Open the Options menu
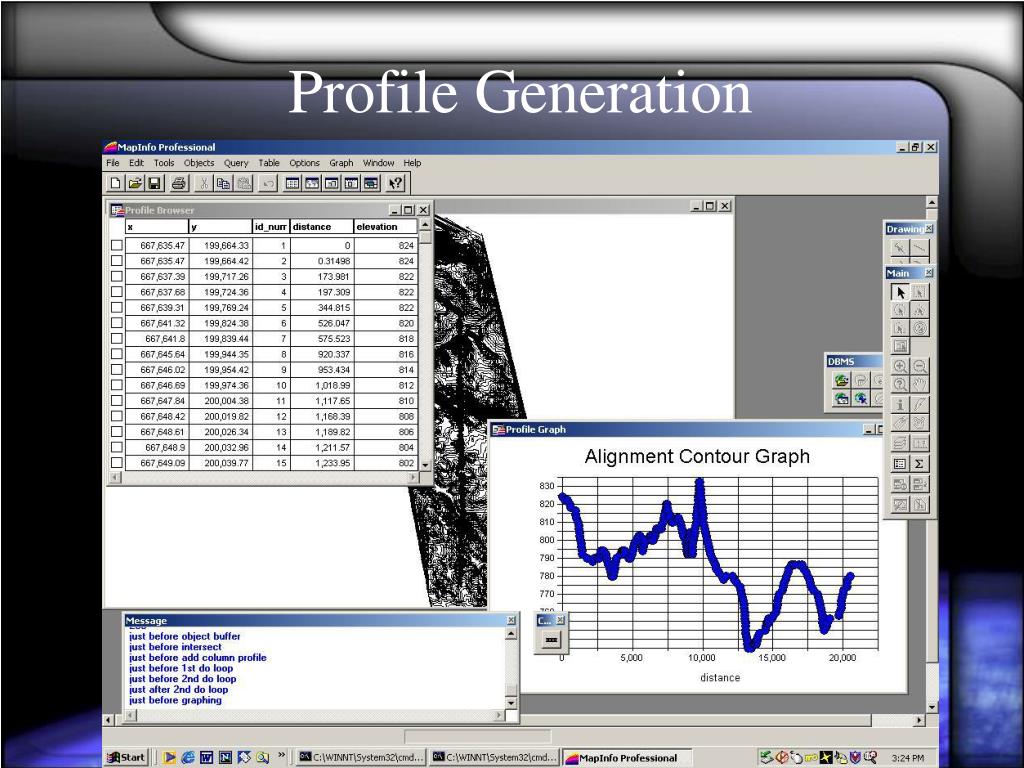The image size is (1024, 768). tap(304, 163)
